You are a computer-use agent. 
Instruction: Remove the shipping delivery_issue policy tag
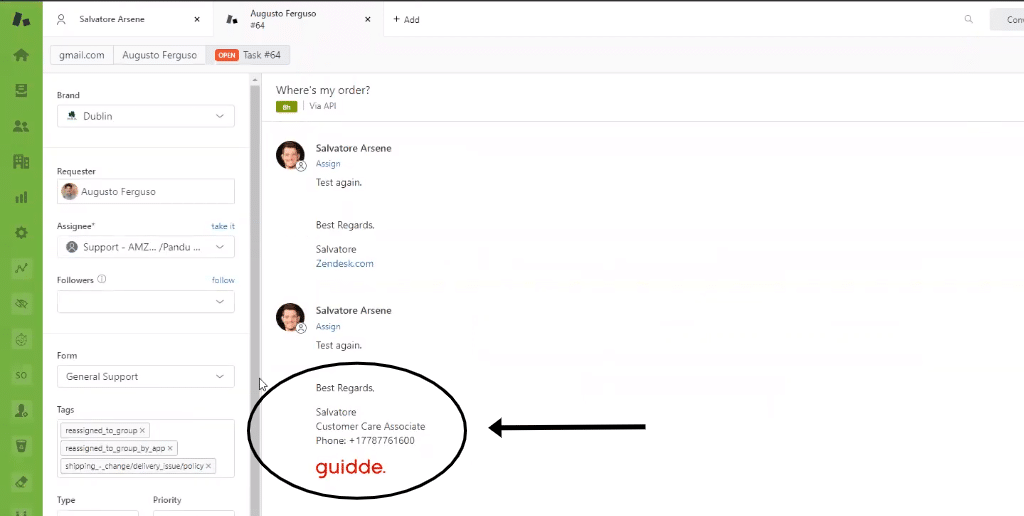coord(208,466)
